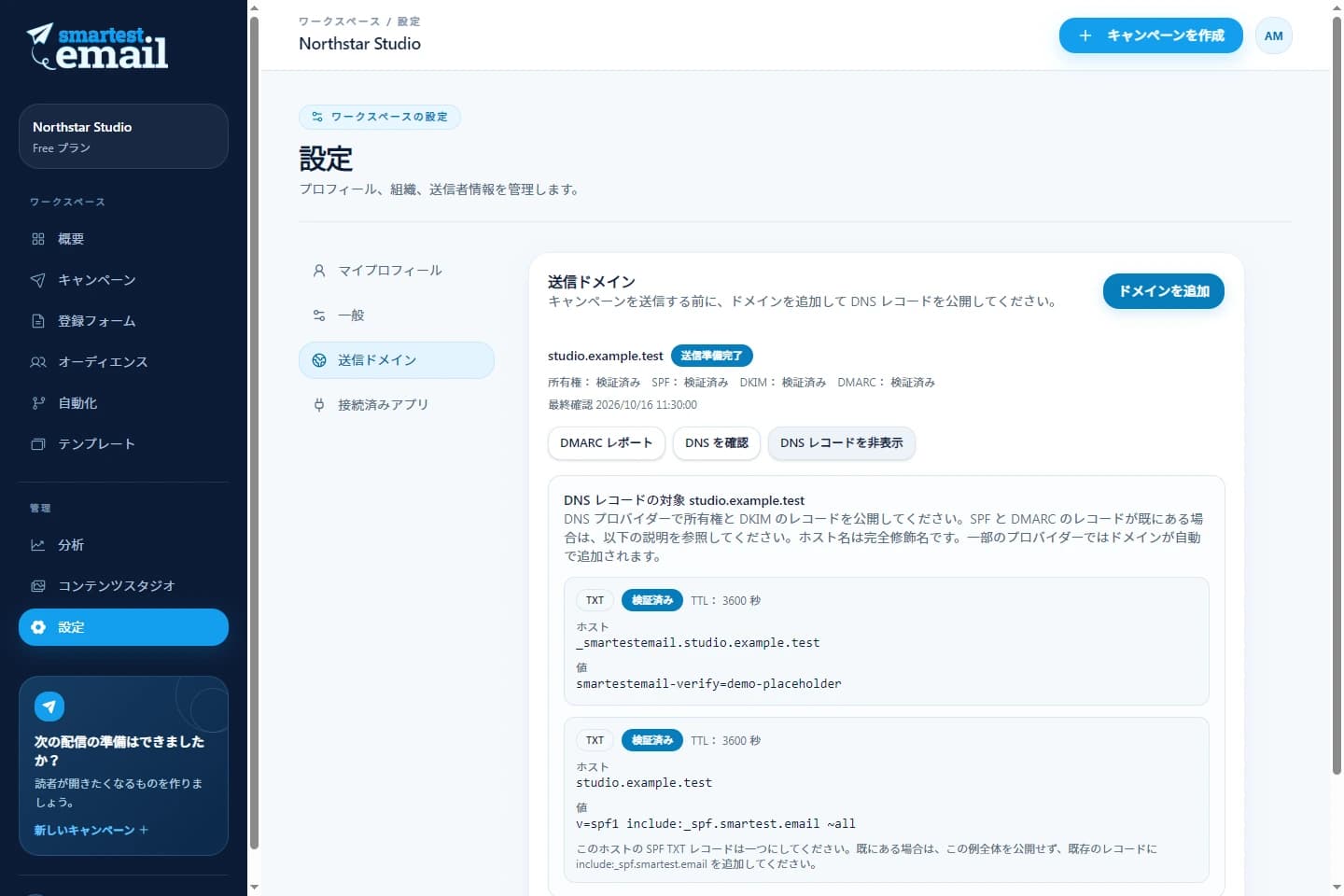Click the studio.example.test domain name
This screenshot has width=1344, height=896.
(x=606, y=356)
